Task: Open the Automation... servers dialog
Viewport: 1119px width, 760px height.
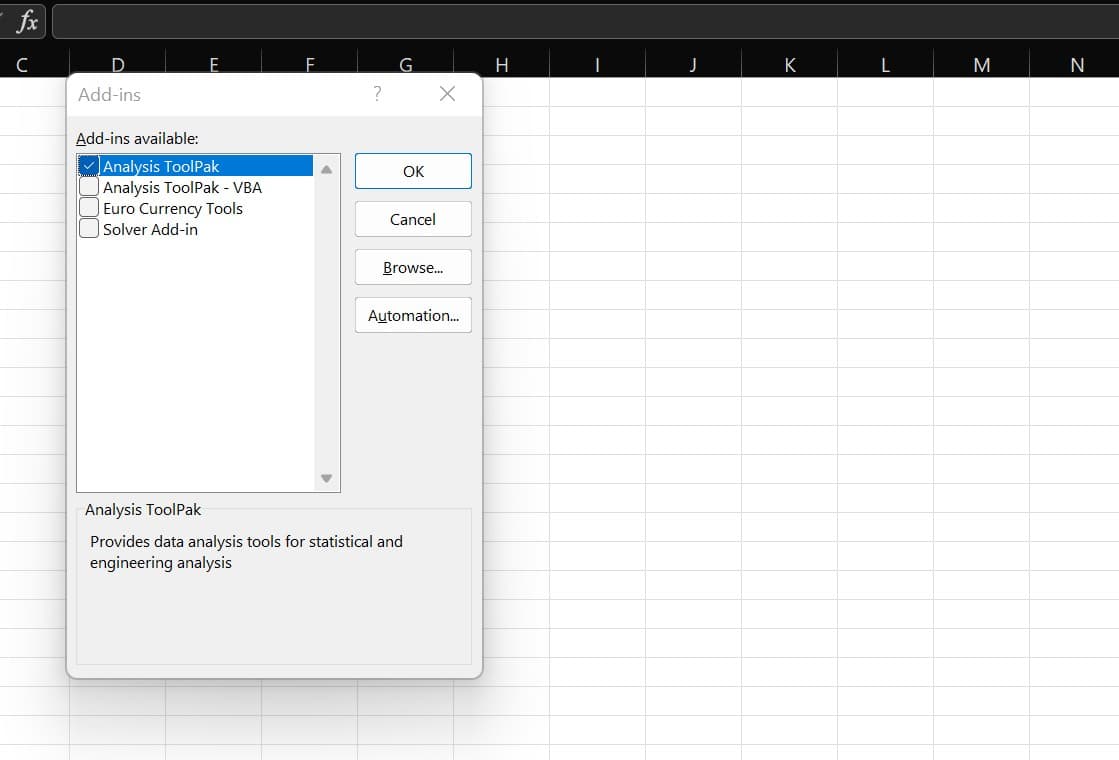Action: point(413,315)
